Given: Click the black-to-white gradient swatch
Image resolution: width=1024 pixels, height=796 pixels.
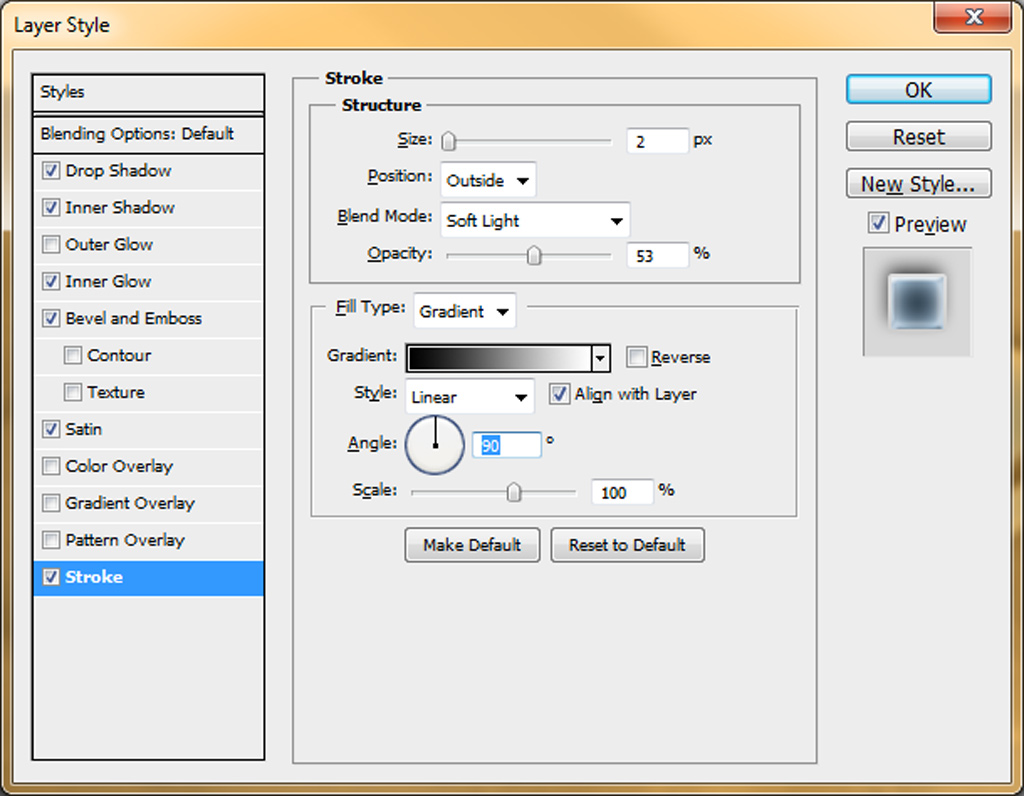Looking at the screenshot, I should coord(499,358).
